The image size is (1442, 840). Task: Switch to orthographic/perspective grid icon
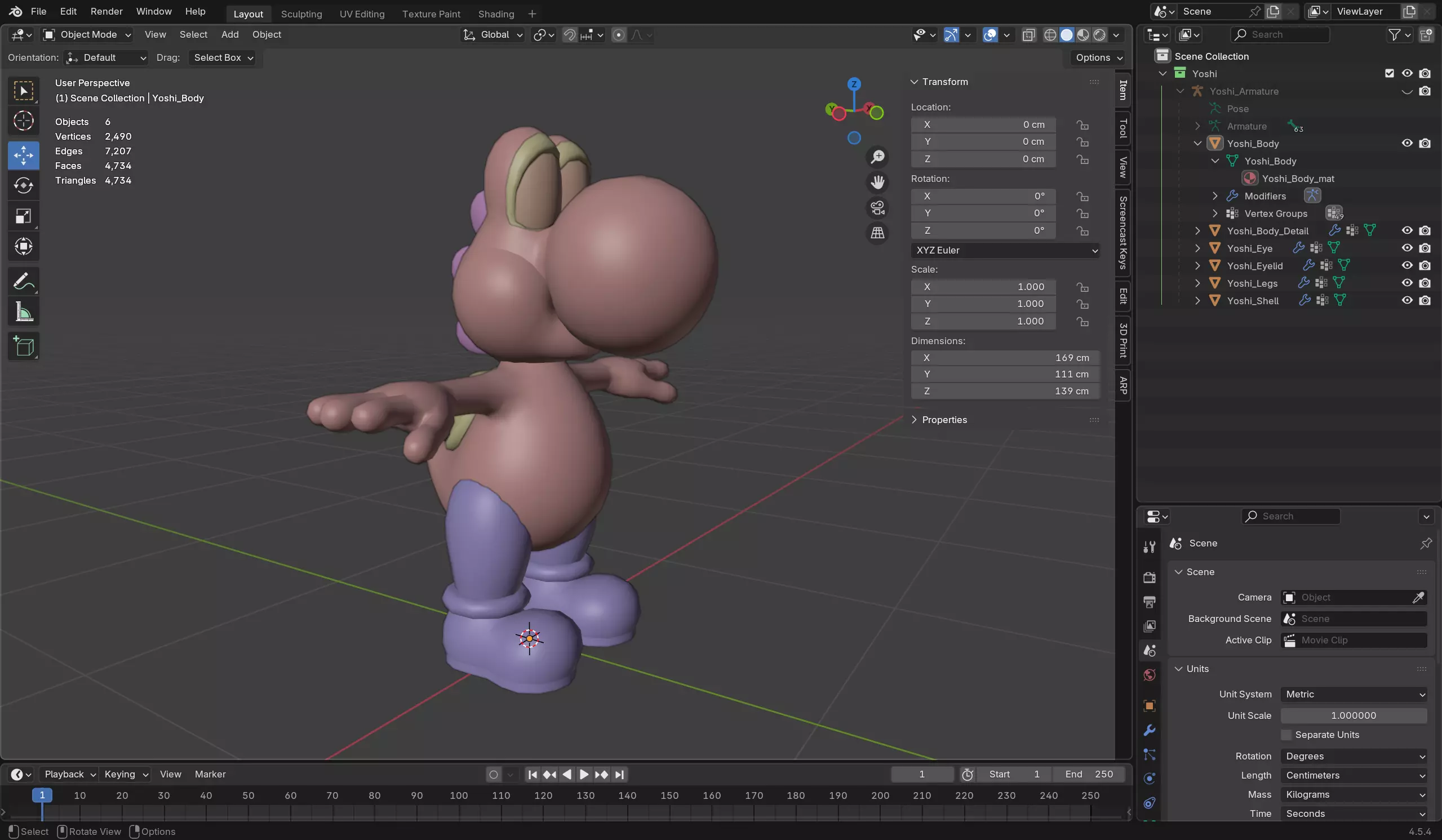877,233
